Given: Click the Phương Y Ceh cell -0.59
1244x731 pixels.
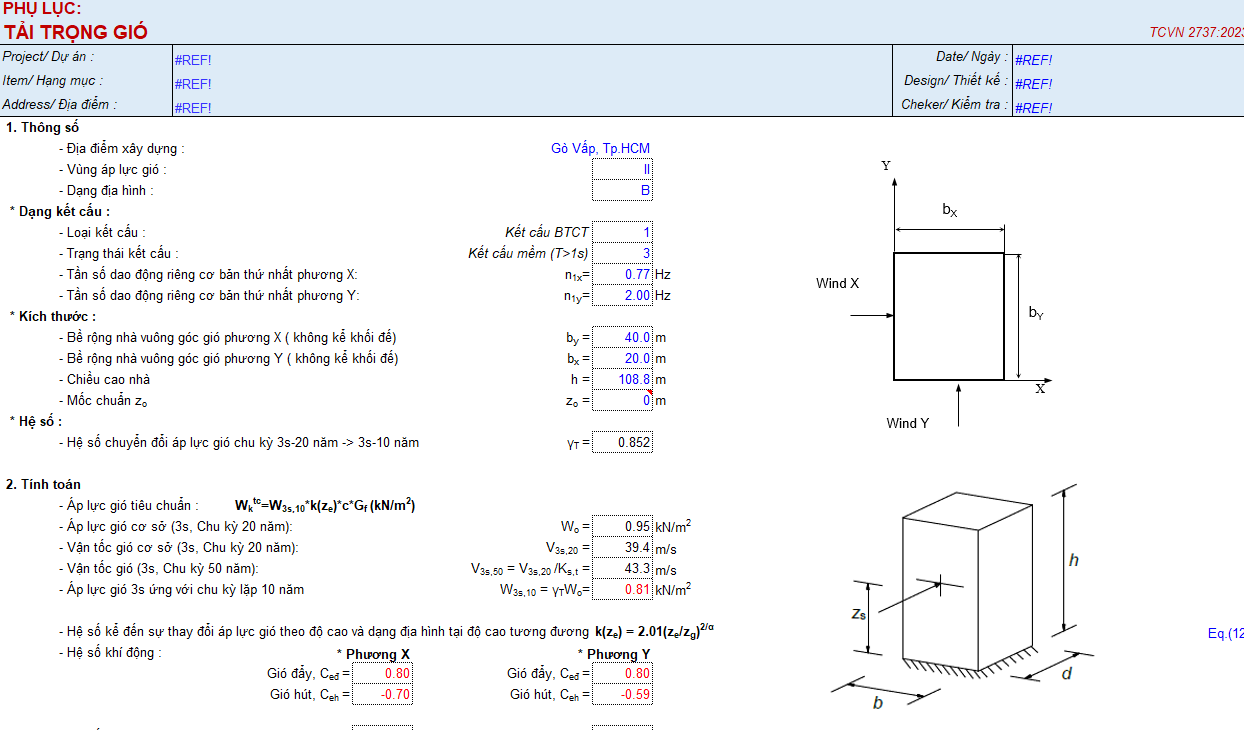Looking at the screenshot, I should pyautogui.click(x=622, y=695).
